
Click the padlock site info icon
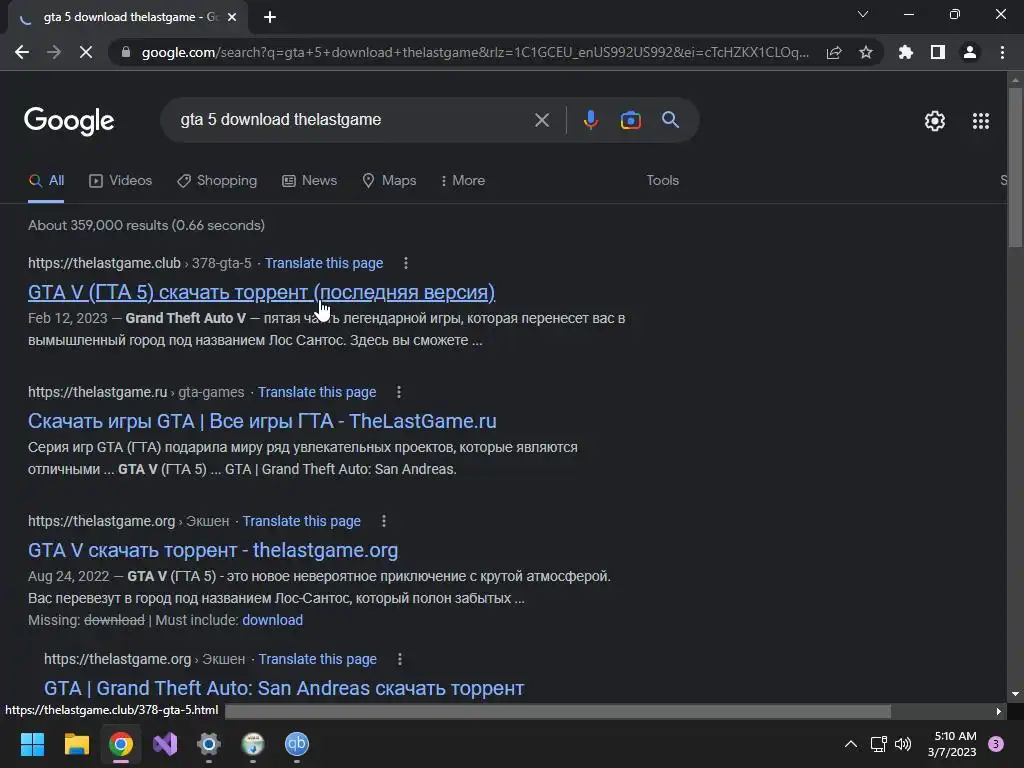coord(126,52)
